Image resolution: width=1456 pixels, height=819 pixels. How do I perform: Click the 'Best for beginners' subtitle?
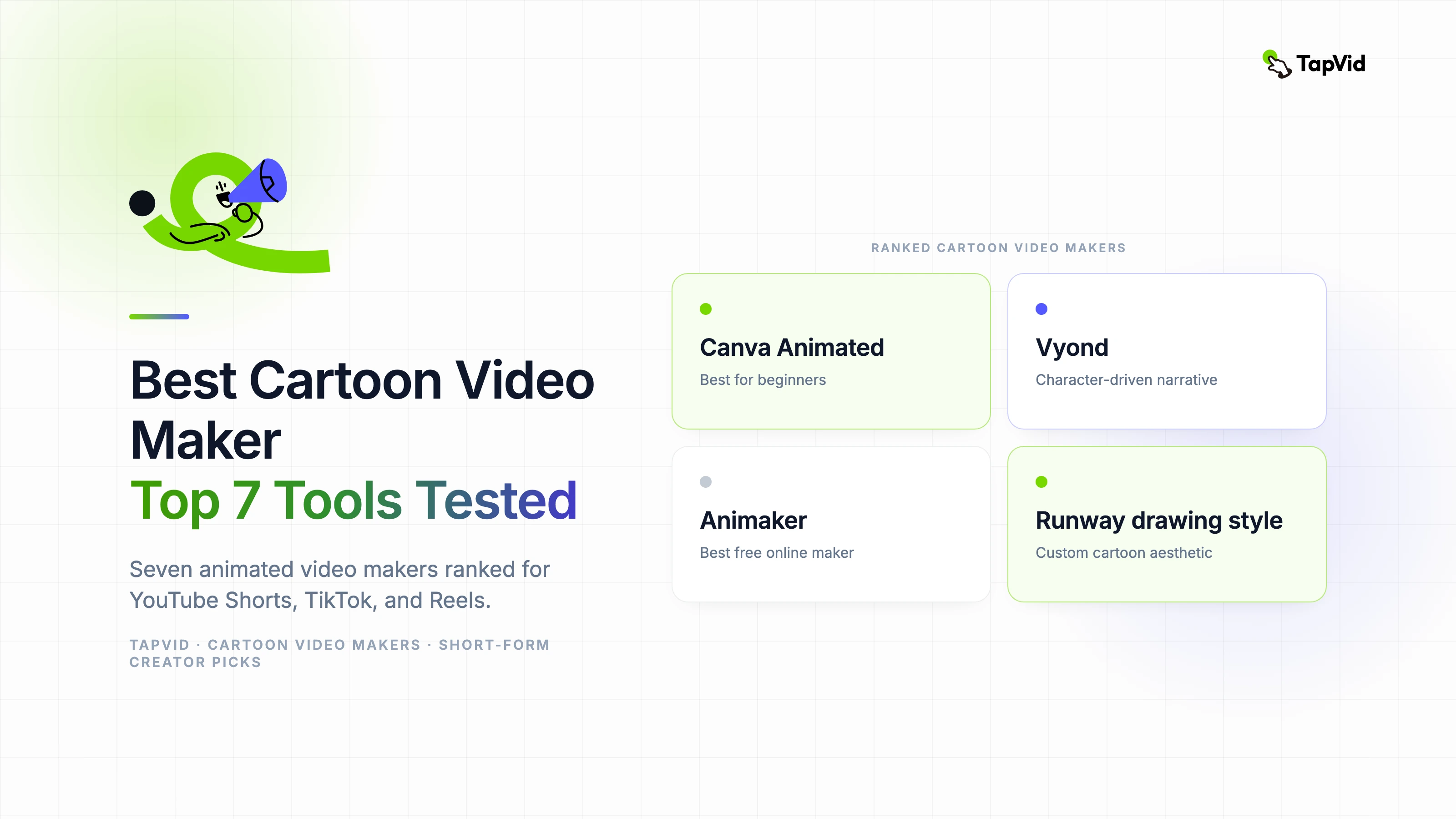pos(763,380)
